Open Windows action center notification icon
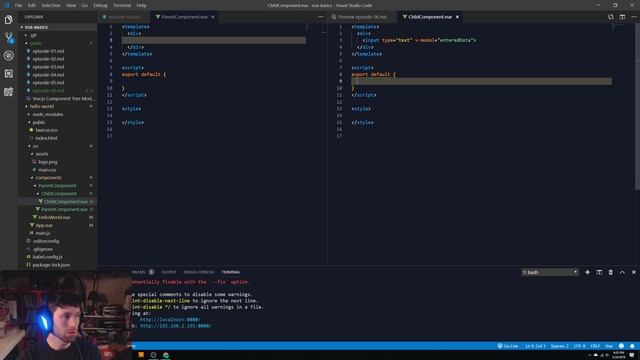 pos(632,355)
